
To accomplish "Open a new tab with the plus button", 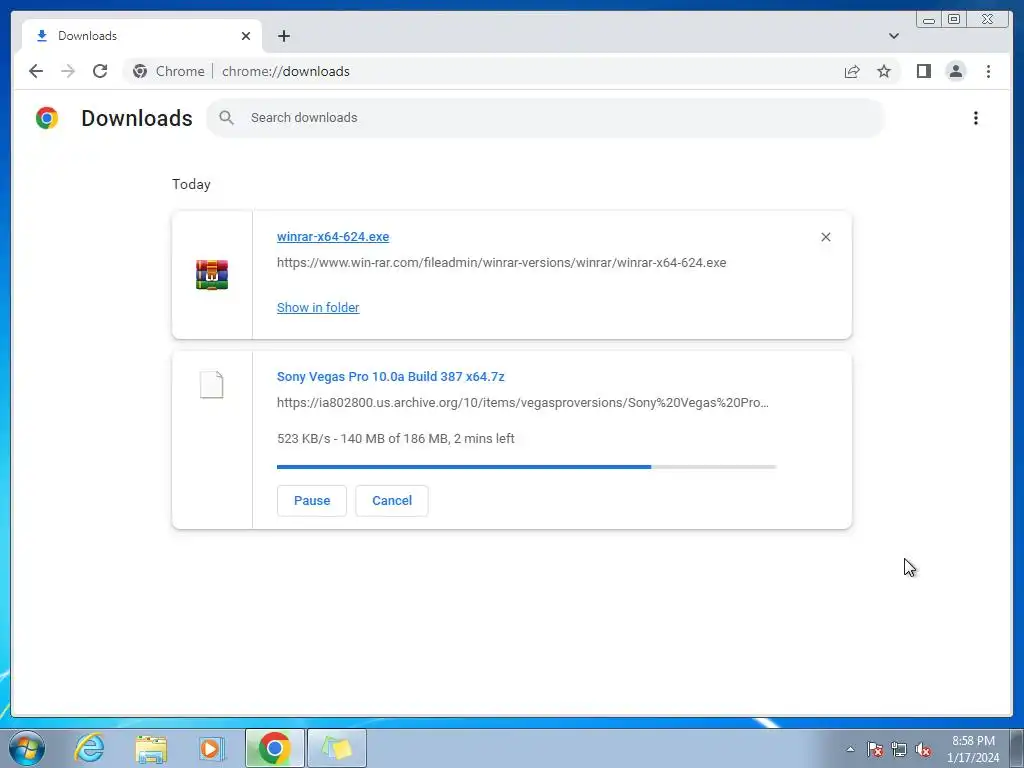I will (283, 36).
